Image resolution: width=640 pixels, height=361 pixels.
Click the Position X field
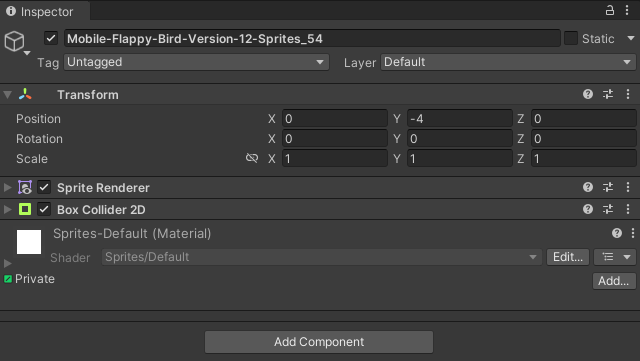335,118
